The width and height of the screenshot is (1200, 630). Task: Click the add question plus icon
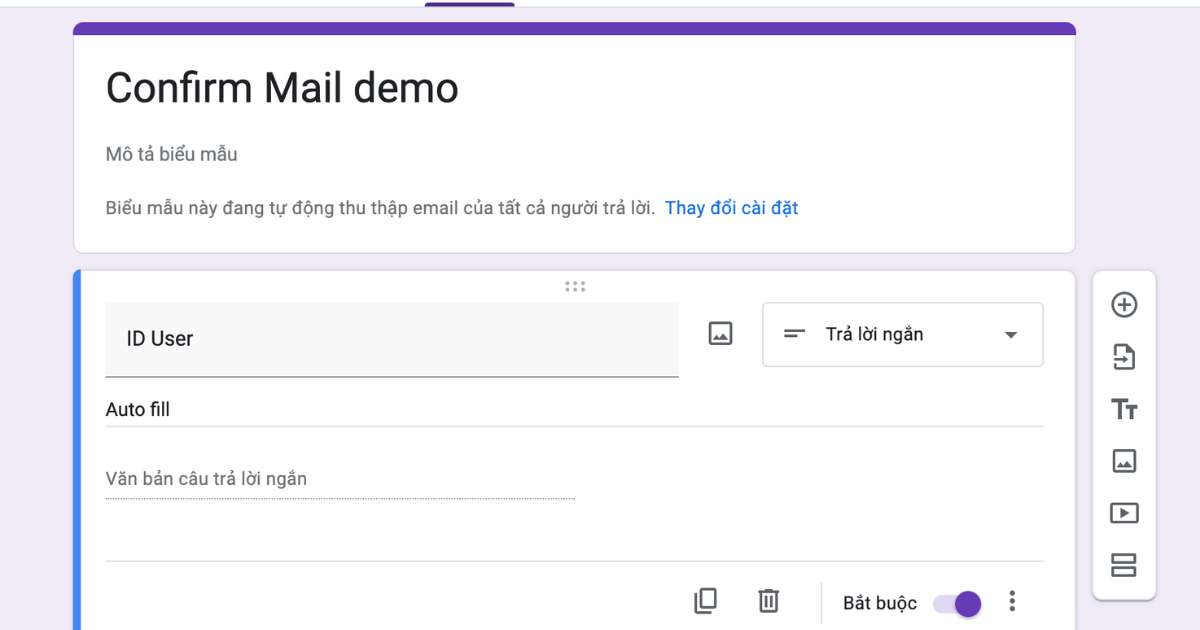pos(1124,305)
